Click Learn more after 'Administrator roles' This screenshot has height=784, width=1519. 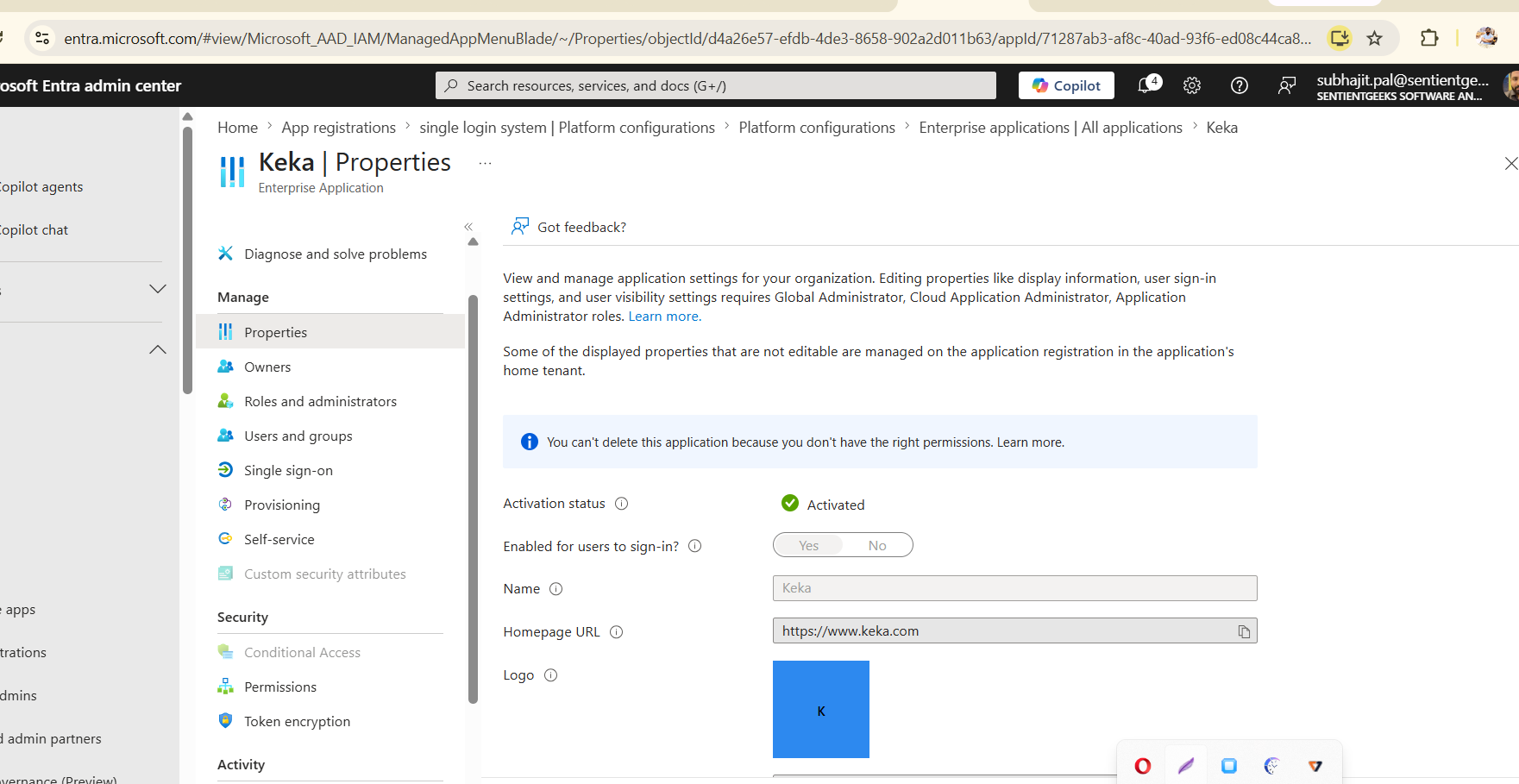coord(664,317)
